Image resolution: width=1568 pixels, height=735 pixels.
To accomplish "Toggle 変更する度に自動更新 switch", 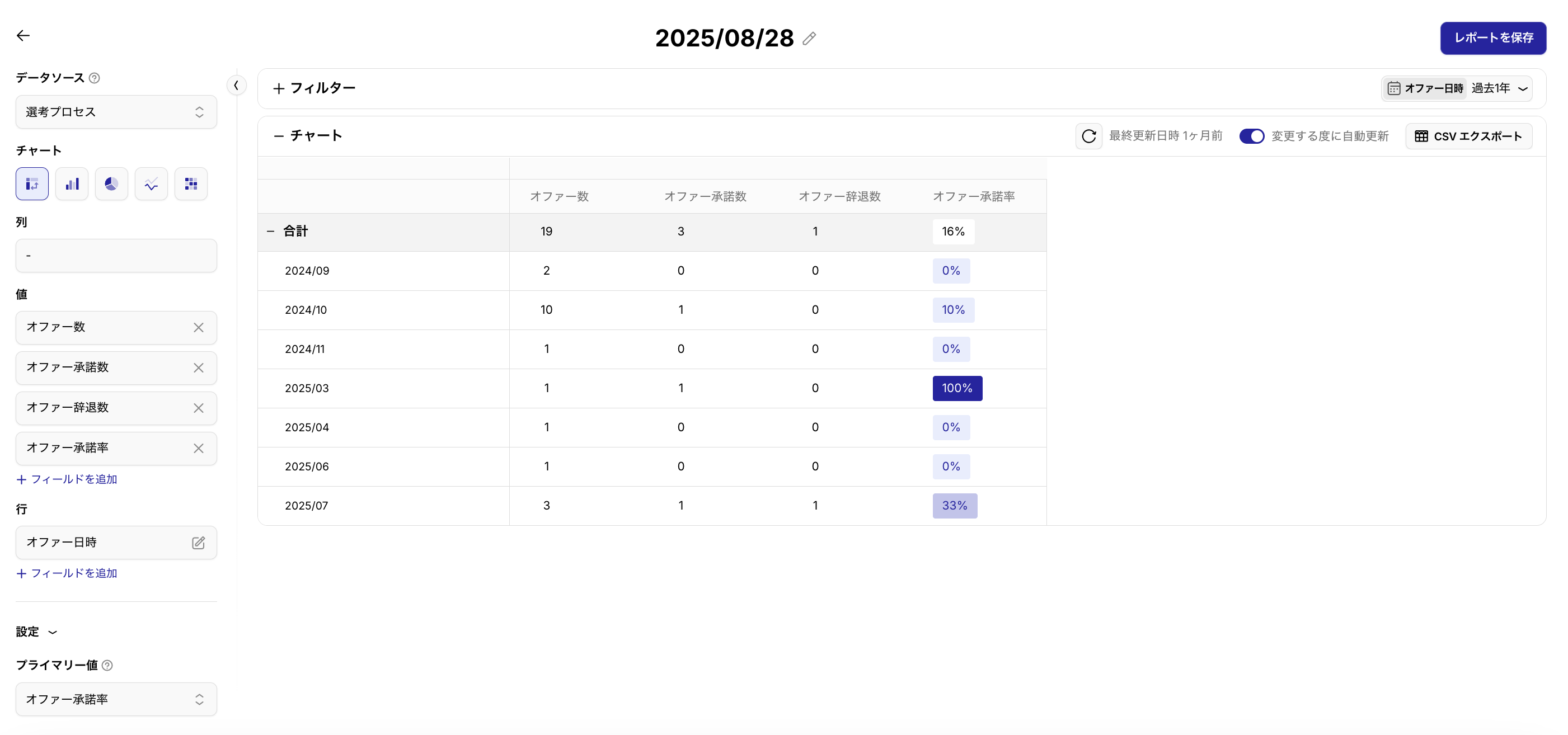I will (1251, 136).
